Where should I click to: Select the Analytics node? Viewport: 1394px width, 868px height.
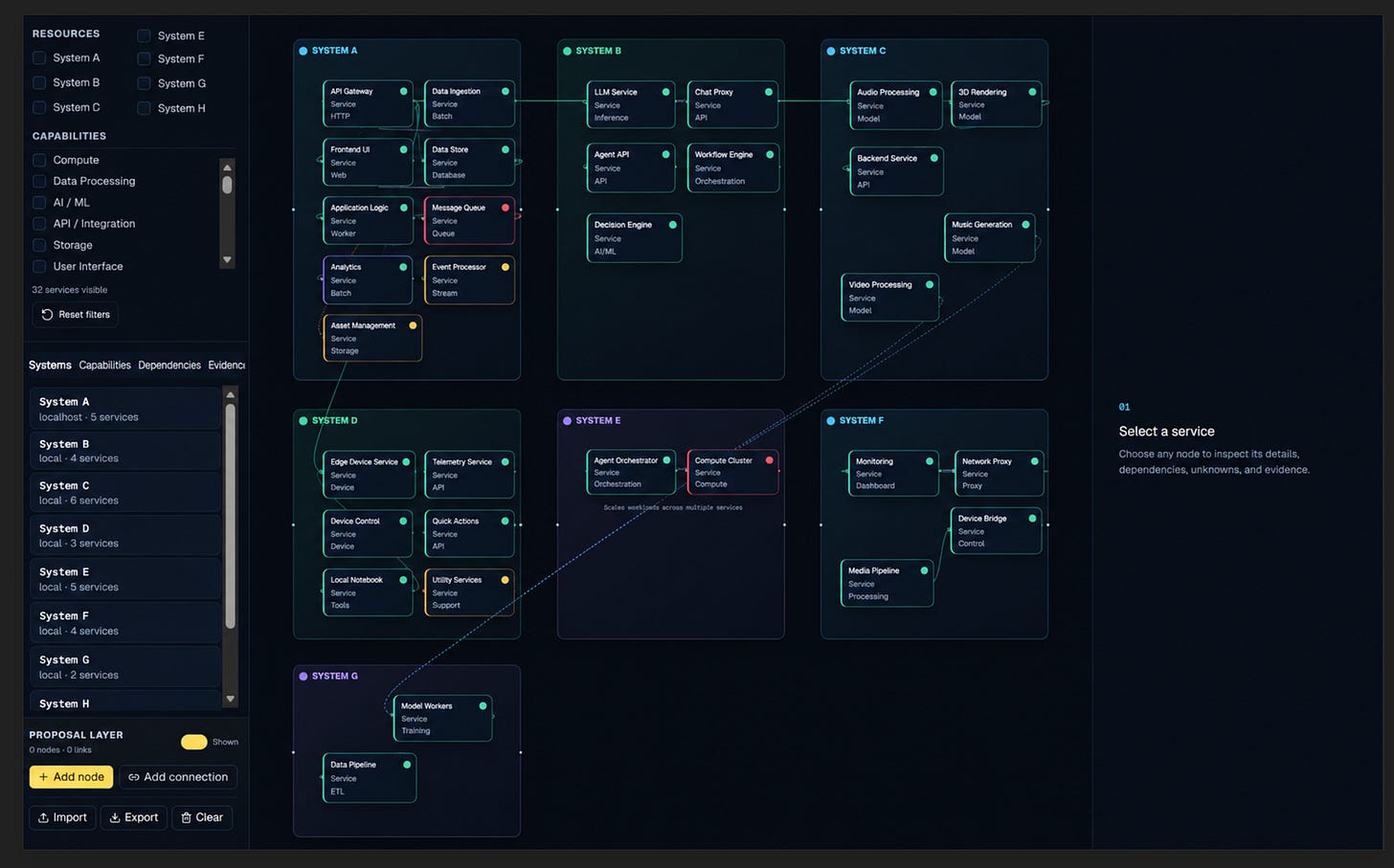368,279
